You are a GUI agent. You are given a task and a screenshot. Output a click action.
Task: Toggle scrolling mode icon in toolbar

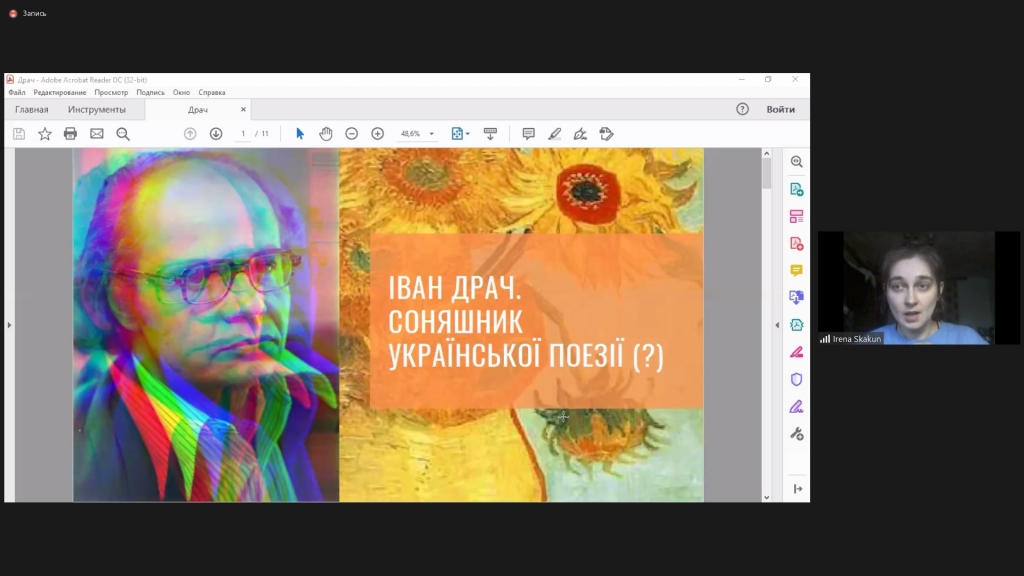coord(490,134)
